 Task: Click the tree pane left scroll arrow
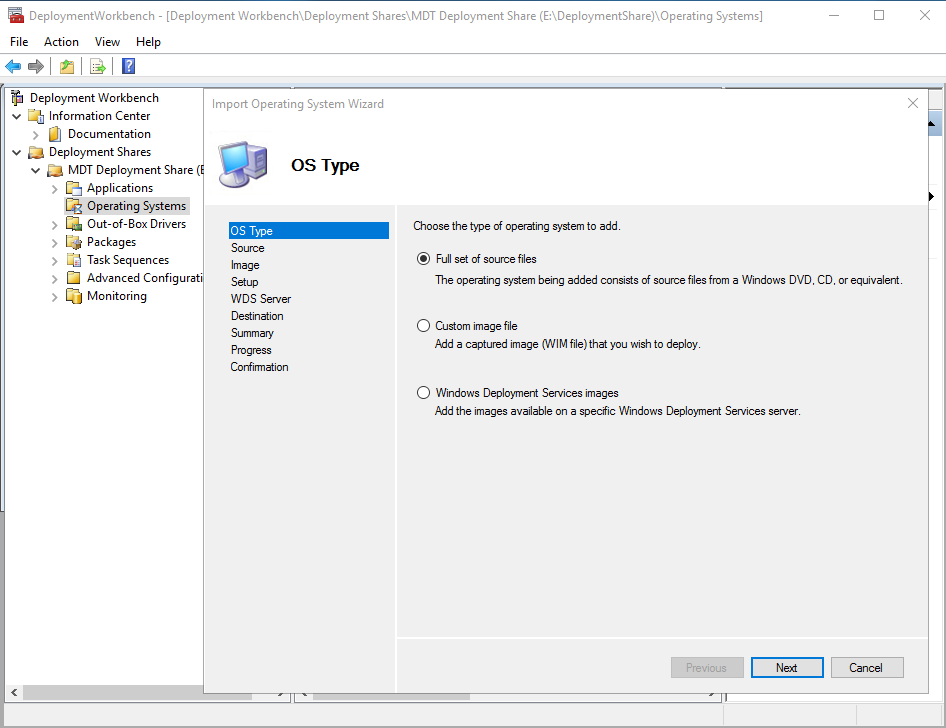tap(14, 692)
